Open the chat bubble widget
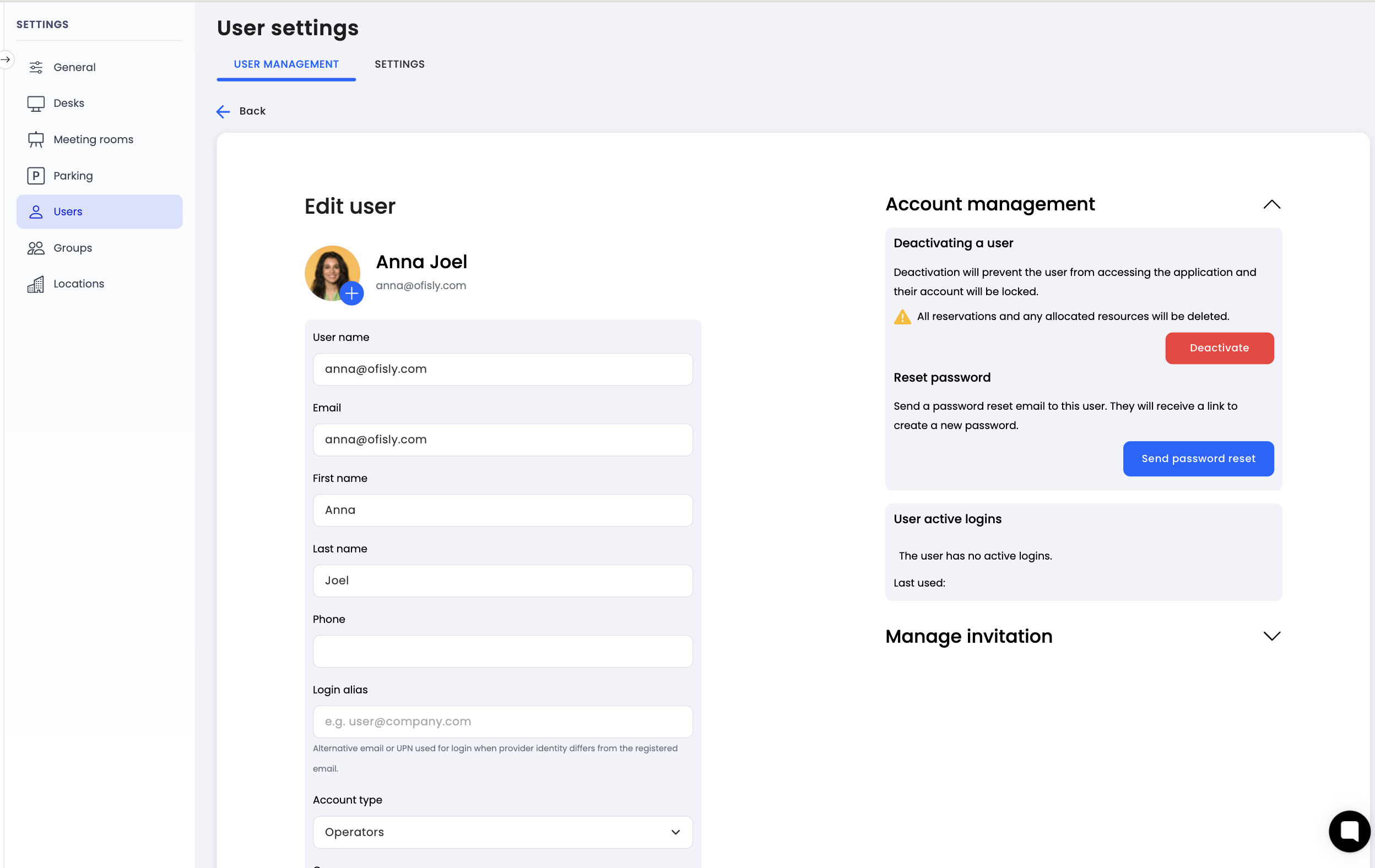This screenshot has width=1375, height=868. 1349,831
